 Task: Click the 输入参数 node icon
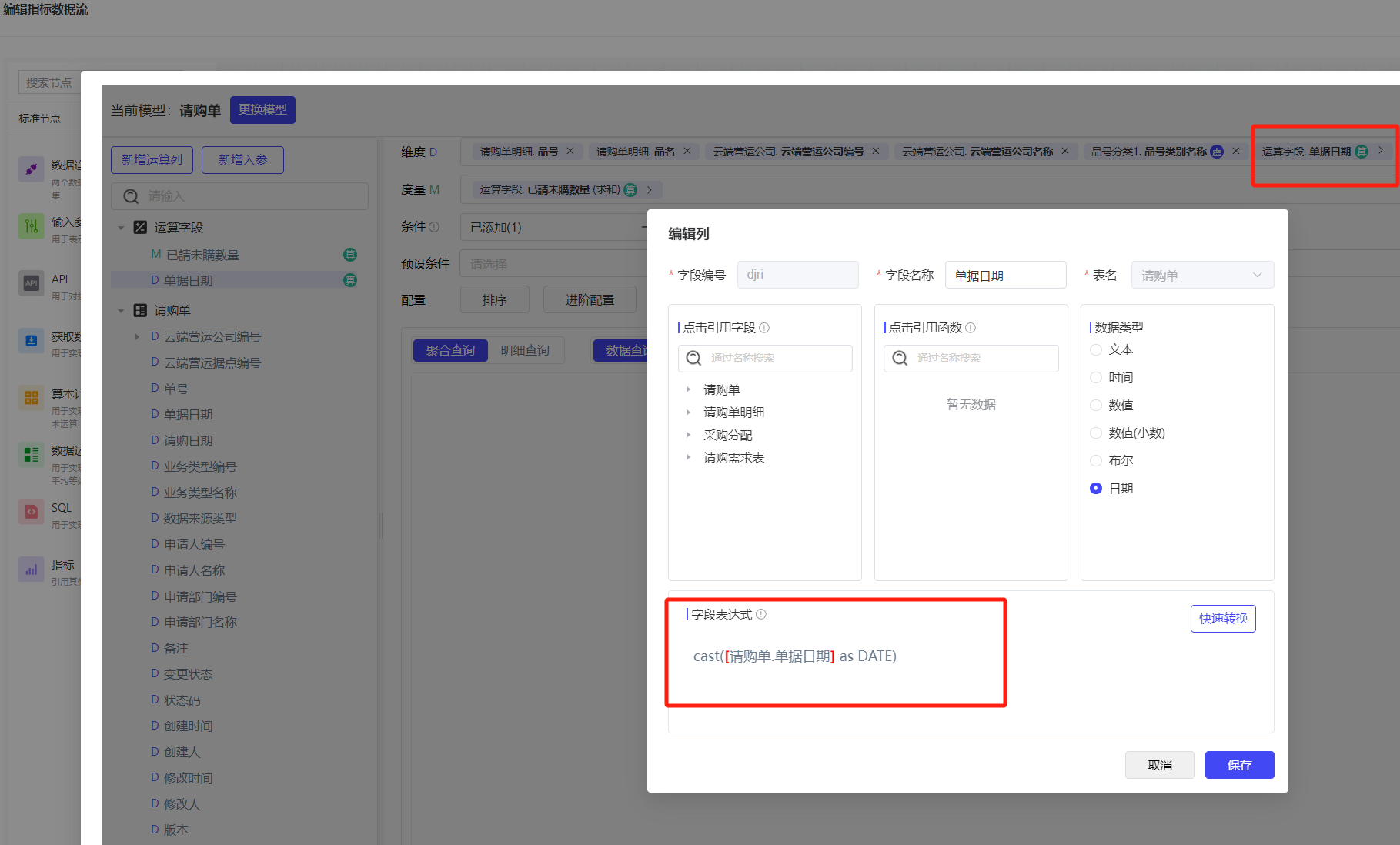32,226
